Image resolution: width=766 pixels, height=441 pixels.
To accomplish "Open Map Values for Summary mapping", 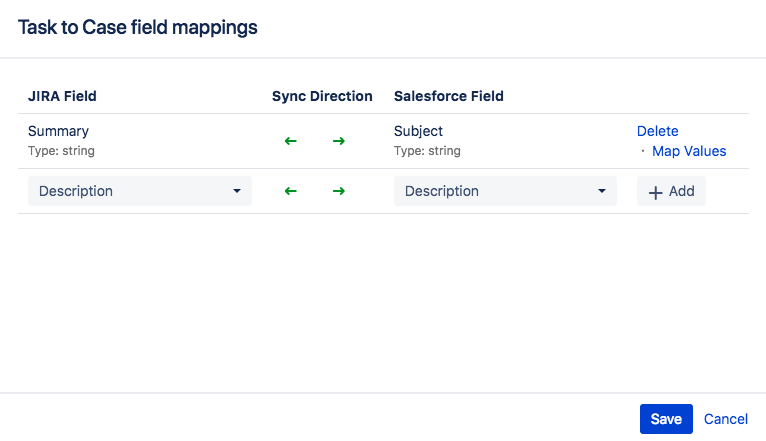I will [689, 151].
